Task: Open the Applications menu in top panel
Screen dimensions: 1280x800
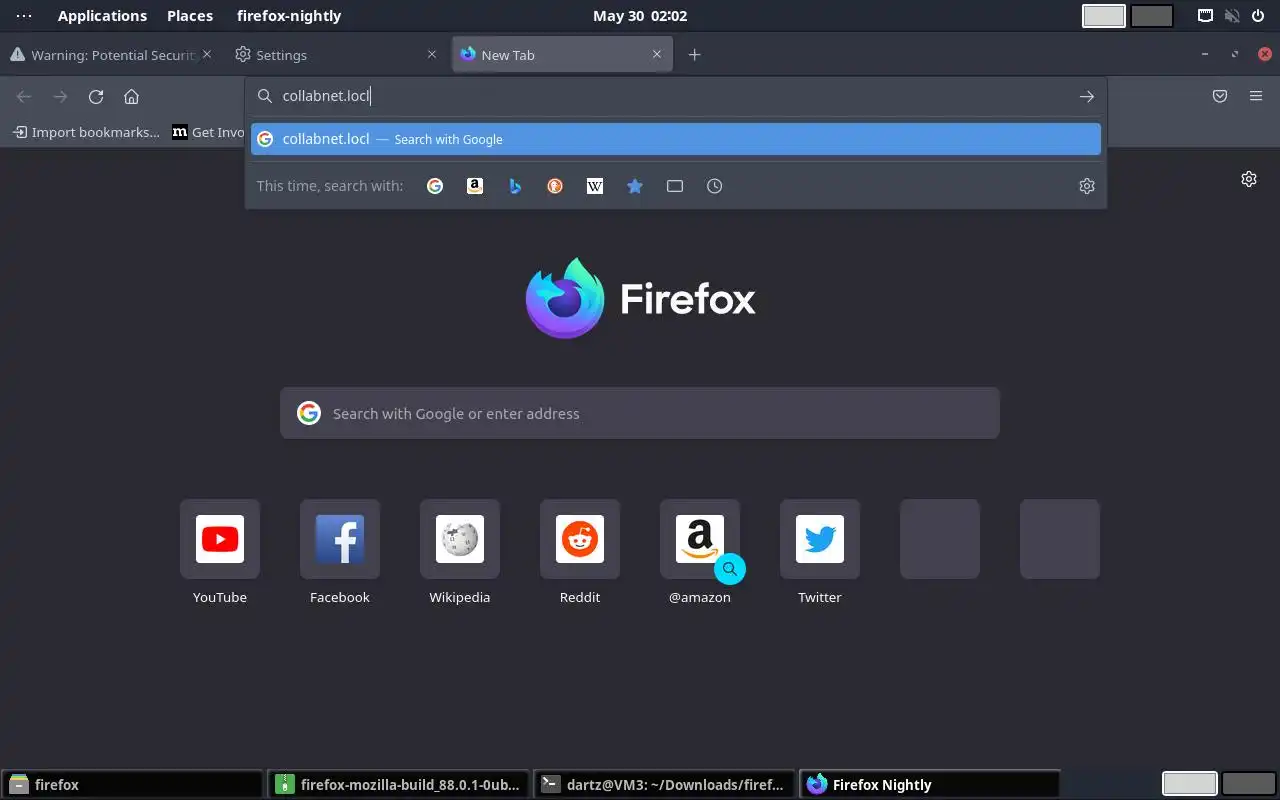Action: point(102,16)
